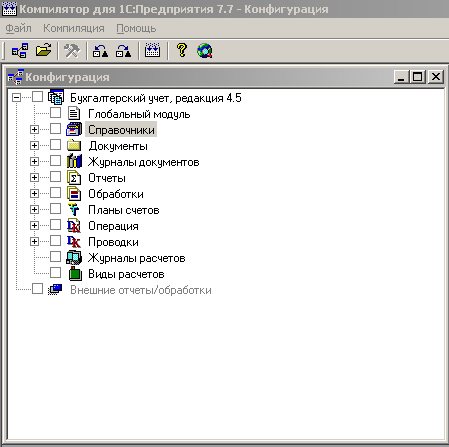Select the Отчеты tree item
Image resolution: width=449 pixels, height=447 pixels.
pyautogui.click(x=107, y=178)
